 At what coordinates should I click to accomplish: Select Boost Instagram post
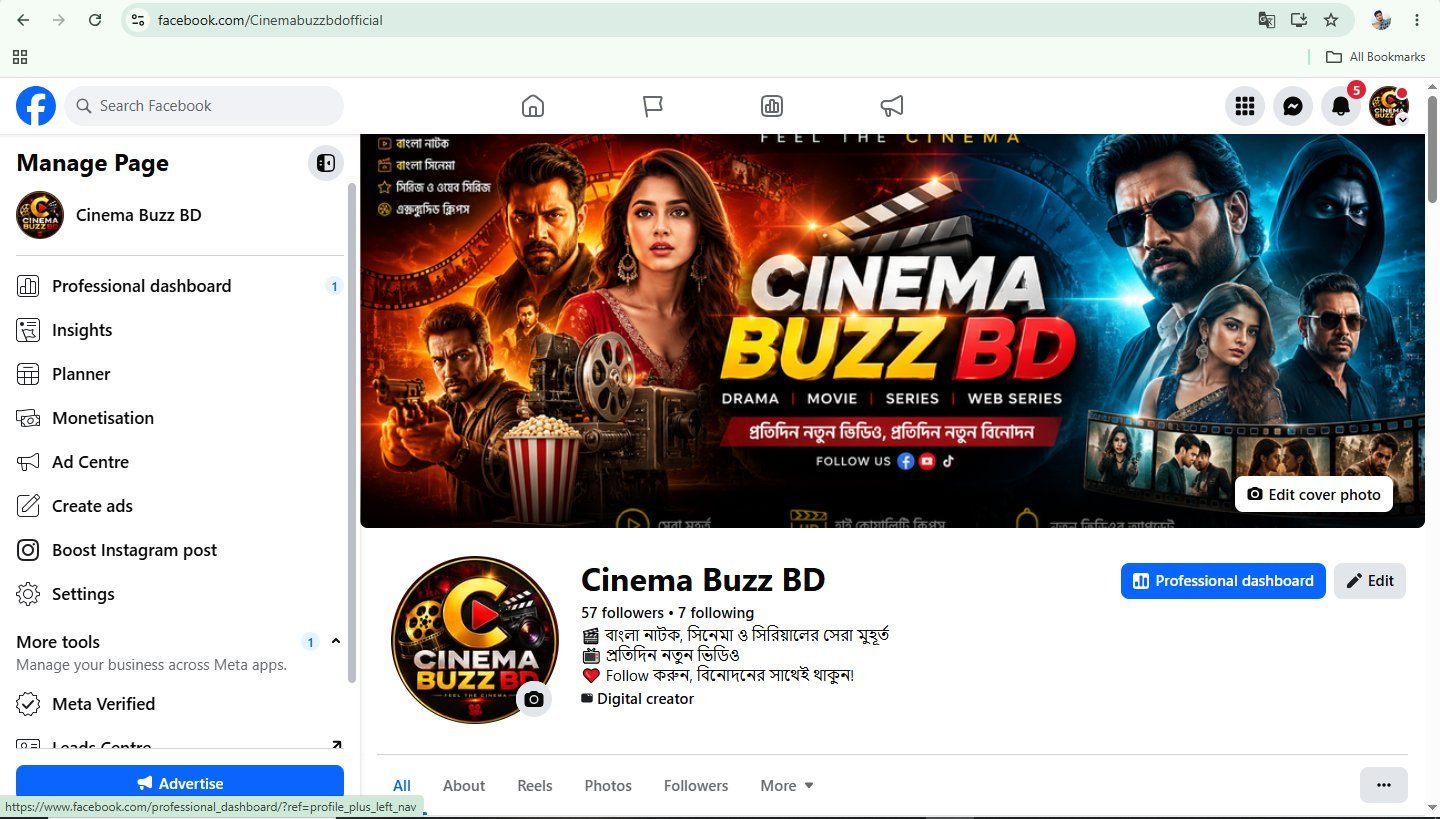coord(180,550)
